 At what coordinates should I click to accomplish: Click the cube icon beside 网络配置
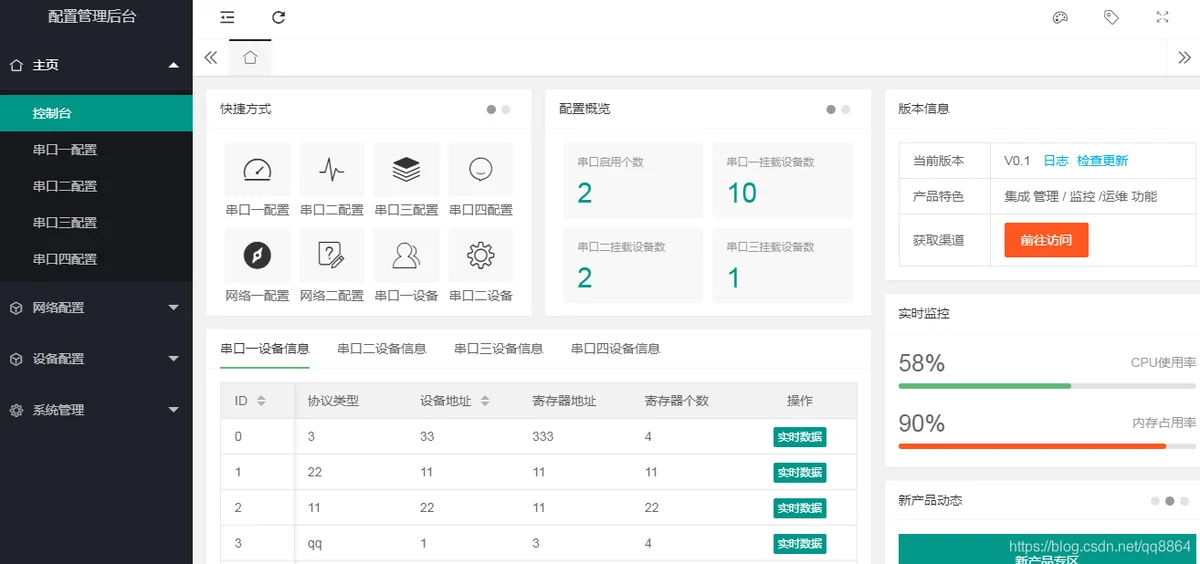[x=16, y=308]
